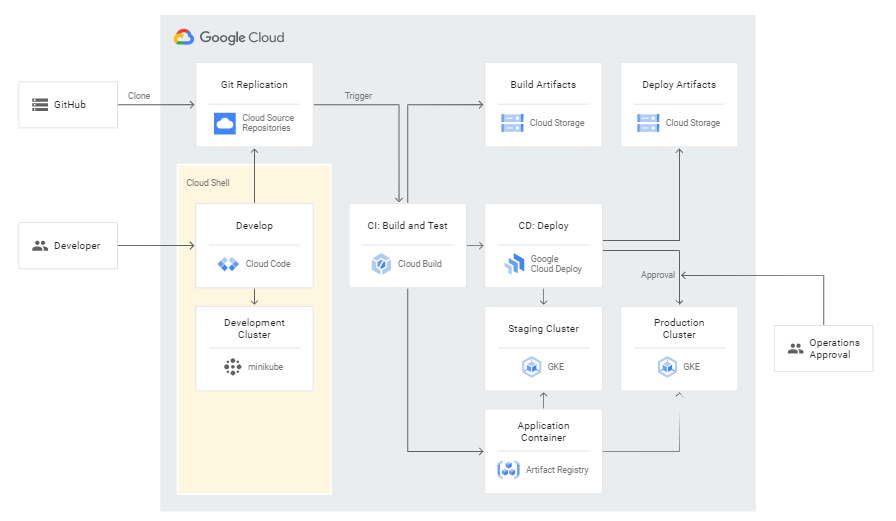This screenshot has width=896, height=521.
Task: Click the Developer text label
Action: [x=77, y=246]
